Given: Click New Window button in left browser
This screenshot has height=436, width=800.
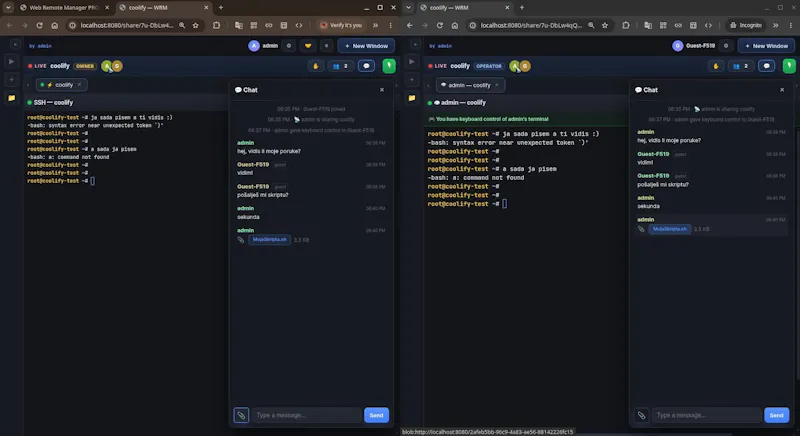Looking at the screenshot, I should coord(366,46).
